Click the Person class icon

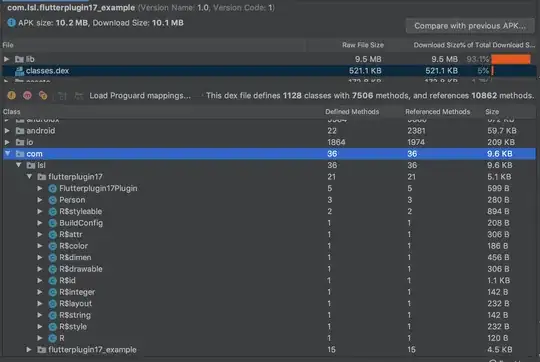[x=52, y=200]
